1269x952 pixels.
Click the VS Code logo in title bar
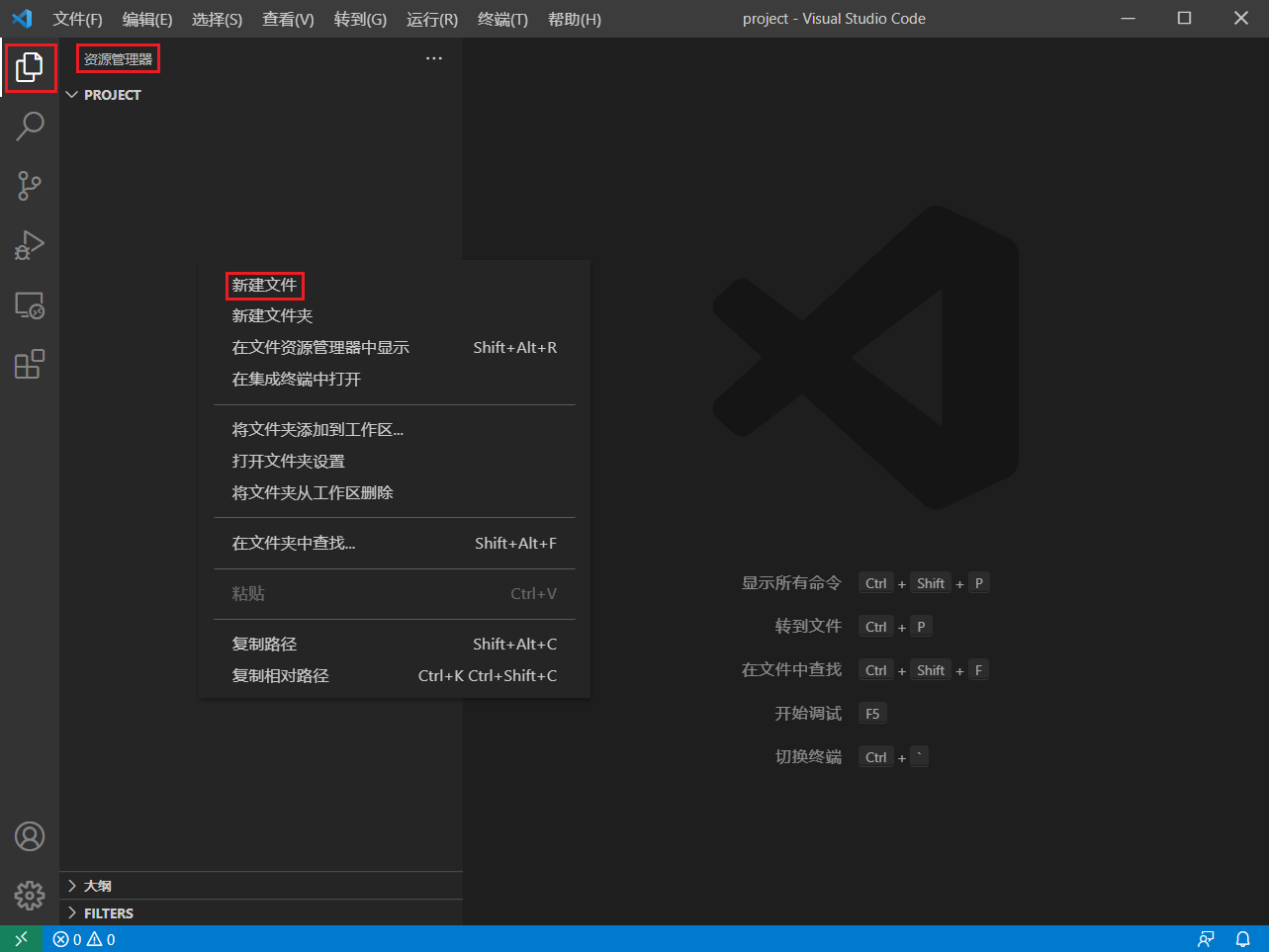click(22, 19)
